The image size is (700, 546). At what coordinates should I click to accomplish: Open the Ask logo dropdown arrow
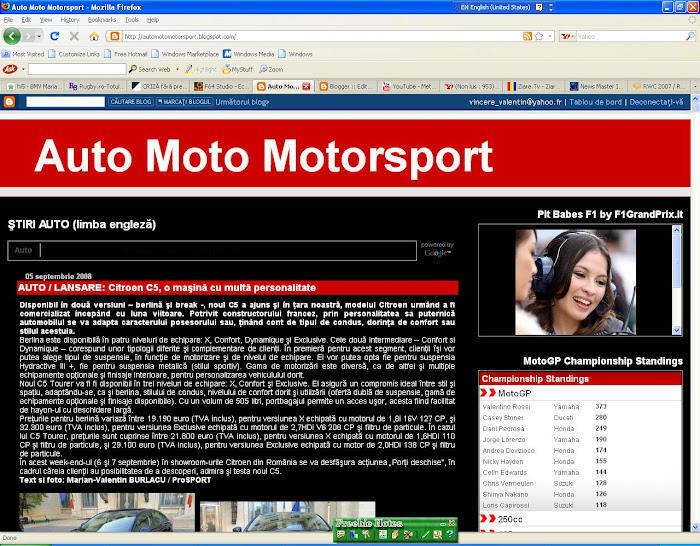point(23,69)
